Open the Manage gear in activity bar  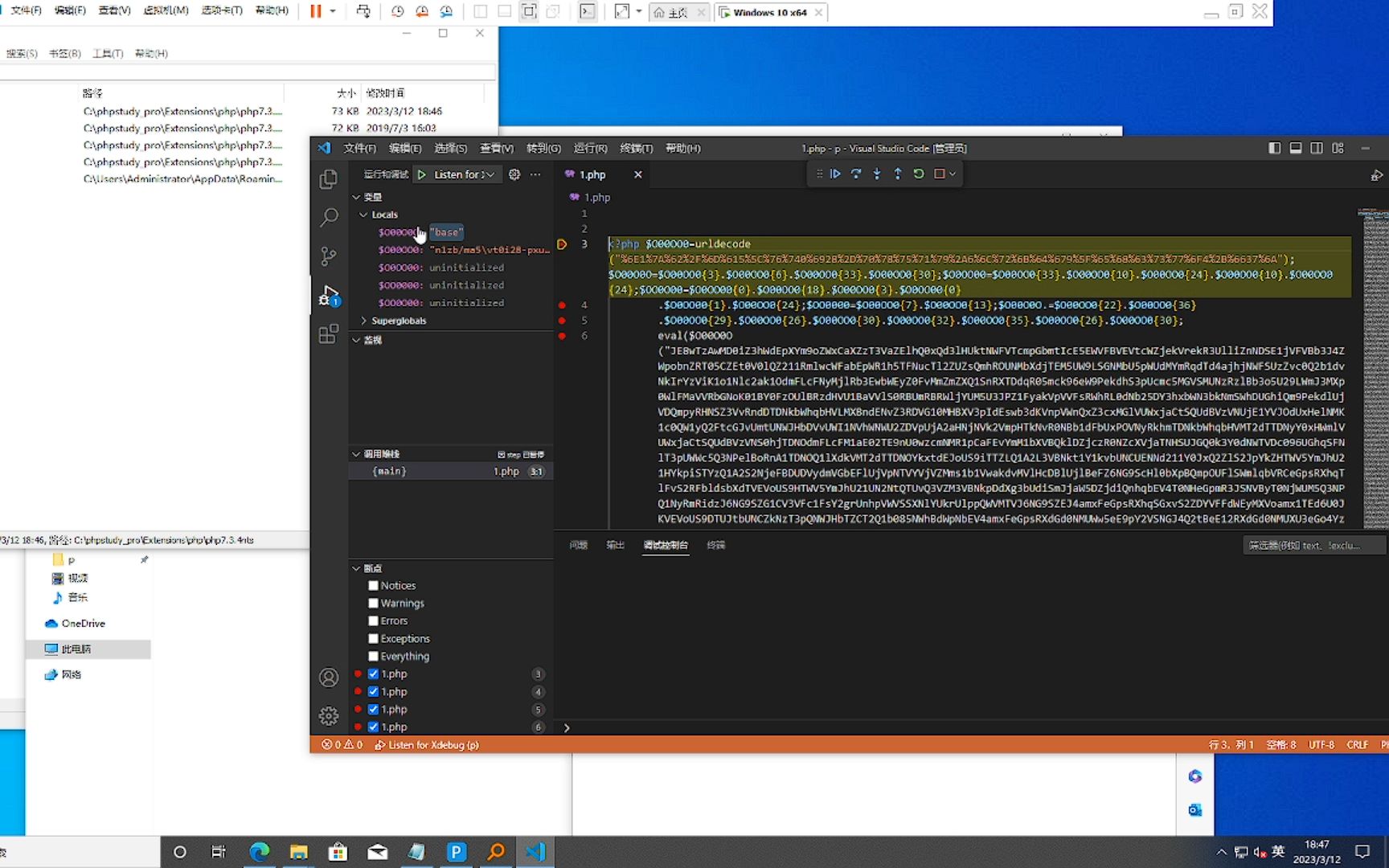[329, 715]
